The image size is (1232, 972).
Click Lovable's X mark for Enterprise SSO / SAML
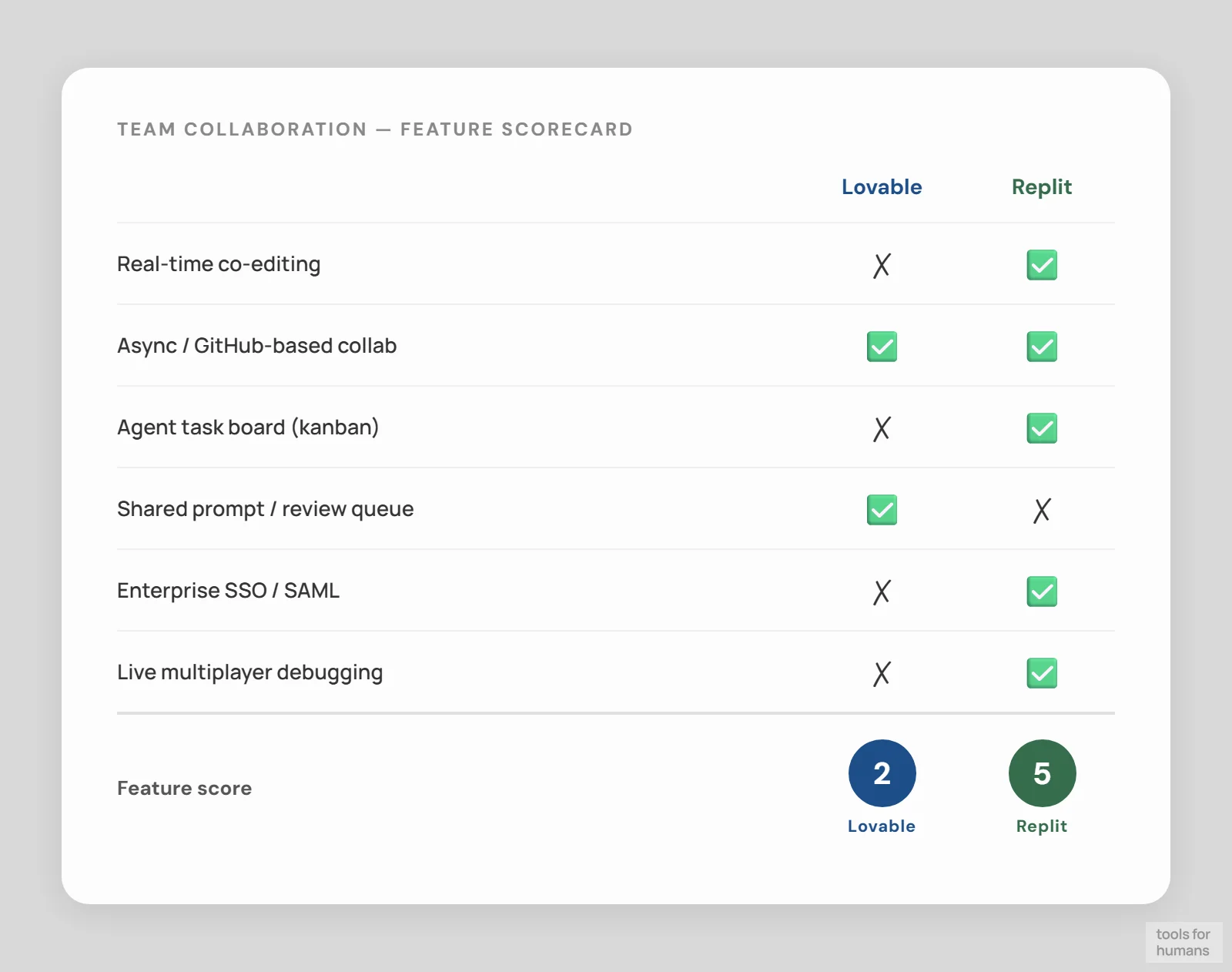pos(882,592)
